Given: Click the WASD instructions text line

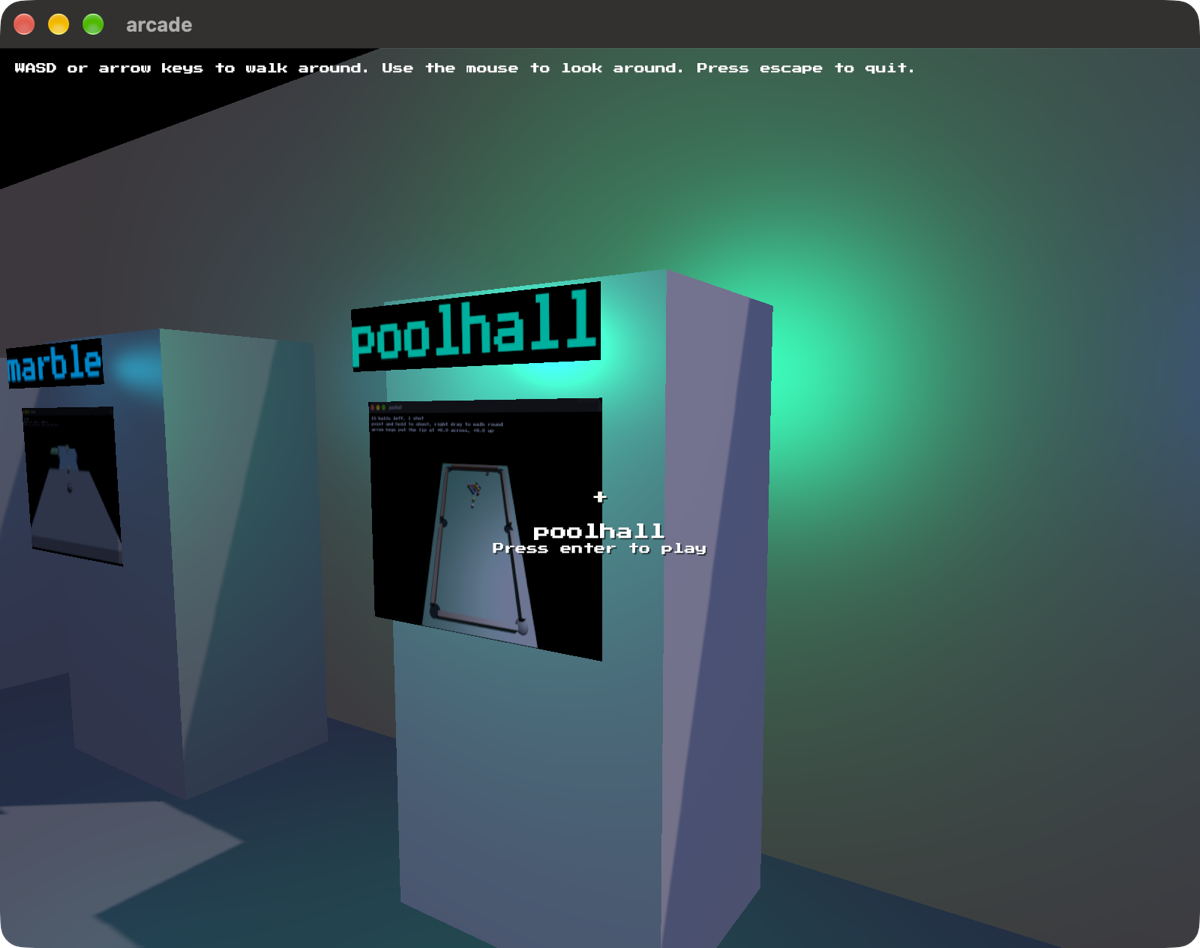Looking at the screenshot, I should point(465,68).
